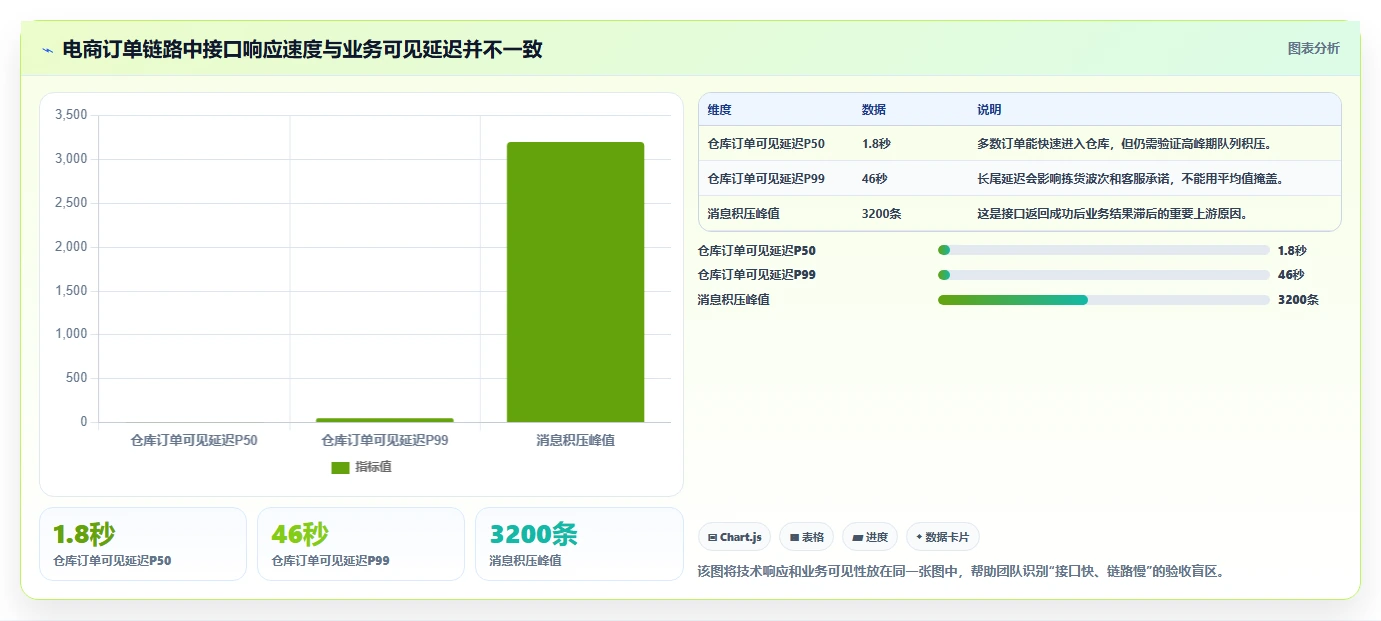The height and width of the screenshot is (621, 1381).
Task: Click the x-axis label 仓库订单可见延迟P50
Action: (x=194, y=440)
